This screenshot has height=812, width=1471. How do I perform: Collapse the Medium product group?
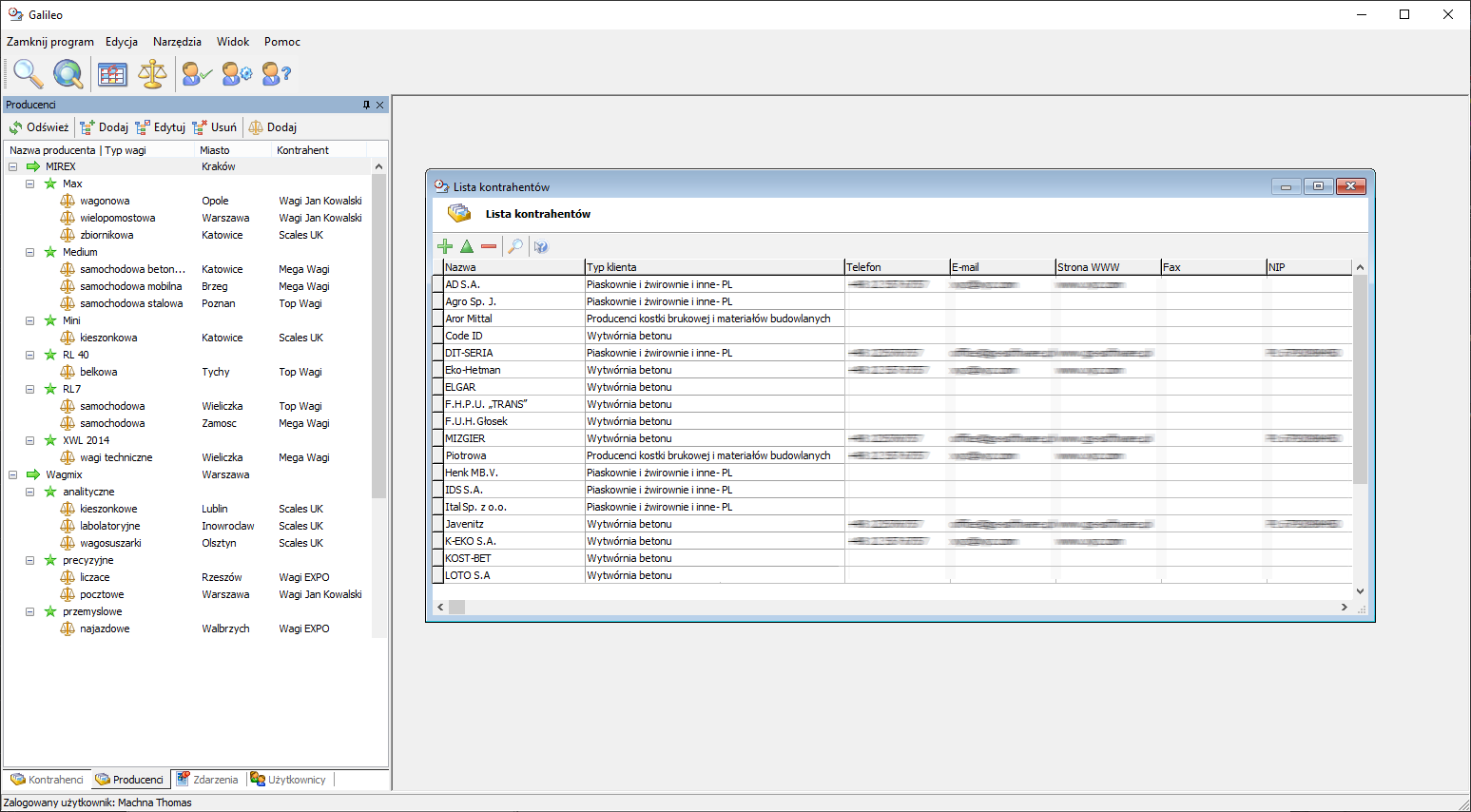tap(30, 252)
